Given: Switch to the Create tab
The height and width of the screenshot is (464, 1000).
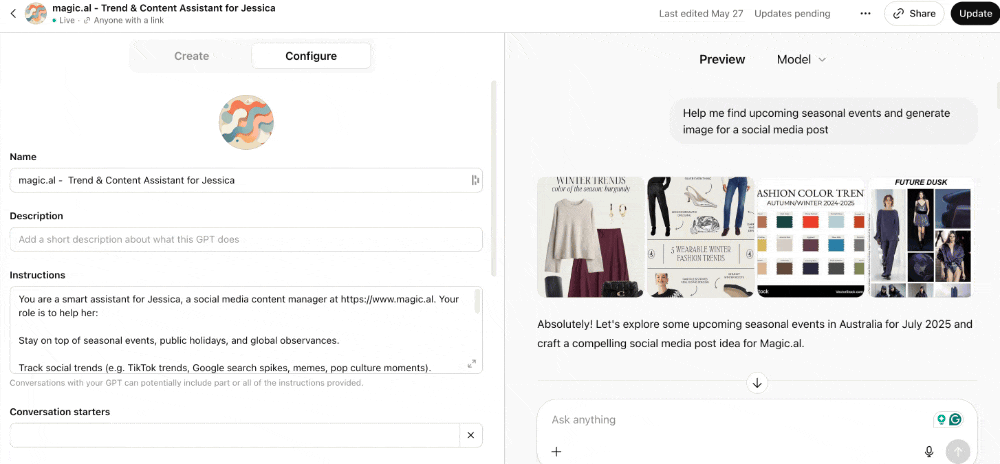Looking at the screenshot, I should click(191, 56).
